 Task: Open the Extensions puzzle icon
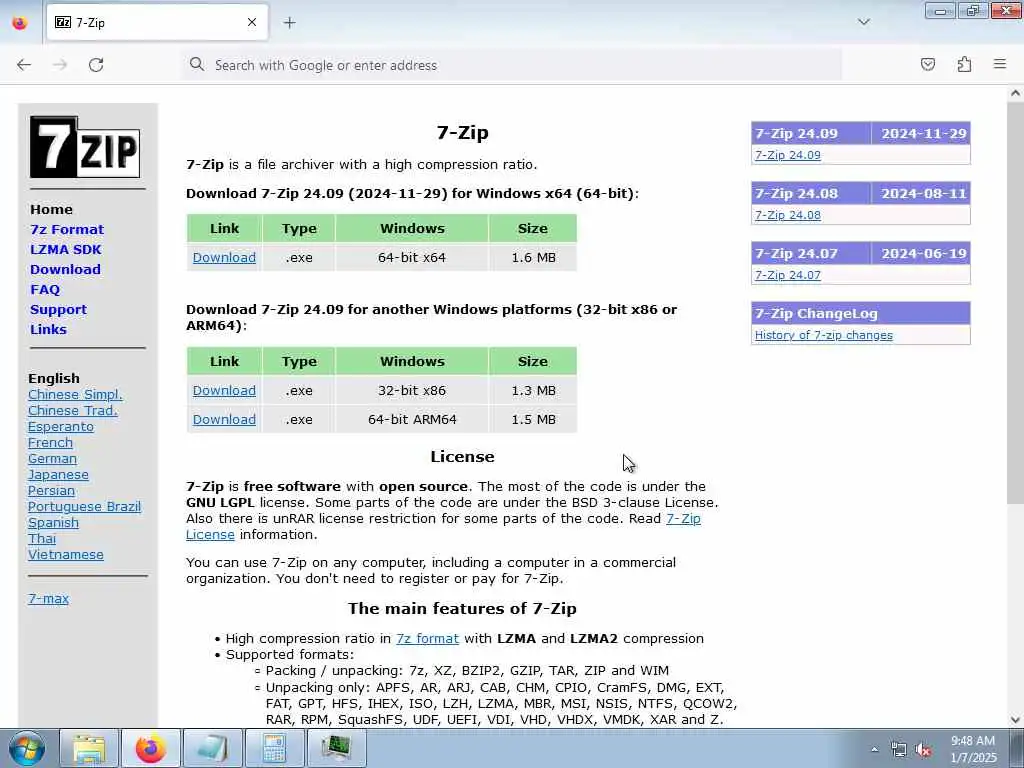[x=964, y=64]
